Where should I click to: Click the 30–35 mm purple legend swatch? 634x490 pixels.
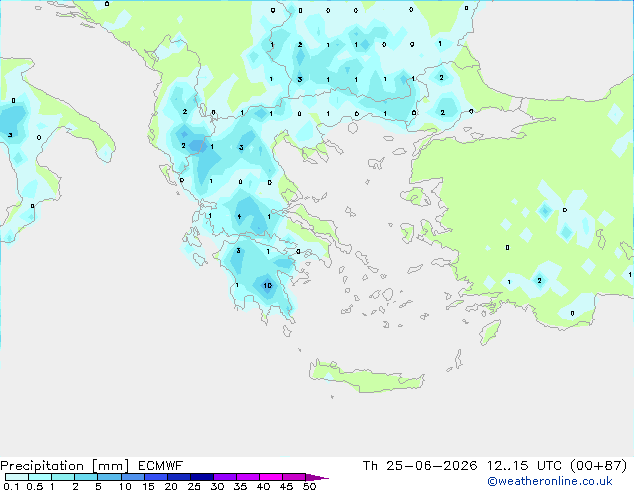(224, 477)
